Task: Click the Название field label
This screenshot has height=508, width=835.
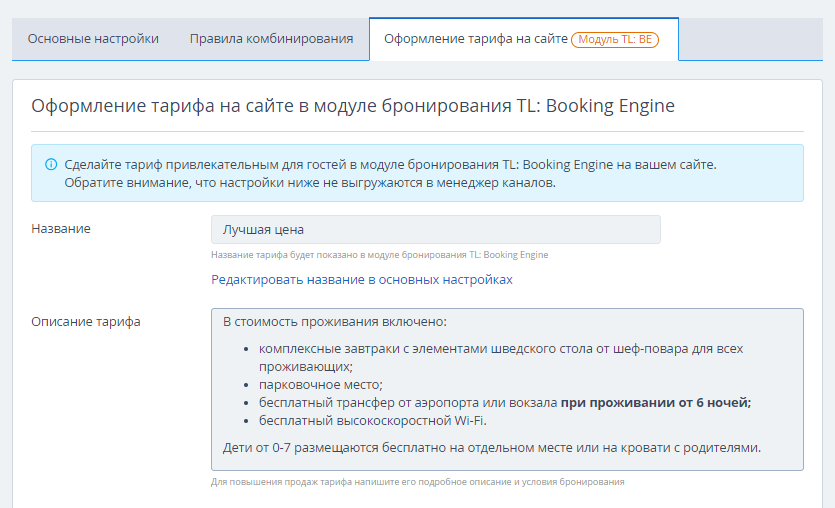Action: coord(61,228)
